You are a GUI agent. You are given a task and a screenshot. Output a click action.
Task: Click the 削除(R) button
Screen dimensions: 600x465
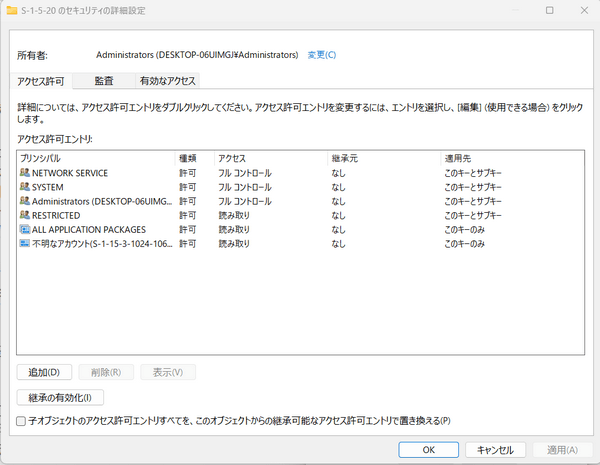click(106, 372)
